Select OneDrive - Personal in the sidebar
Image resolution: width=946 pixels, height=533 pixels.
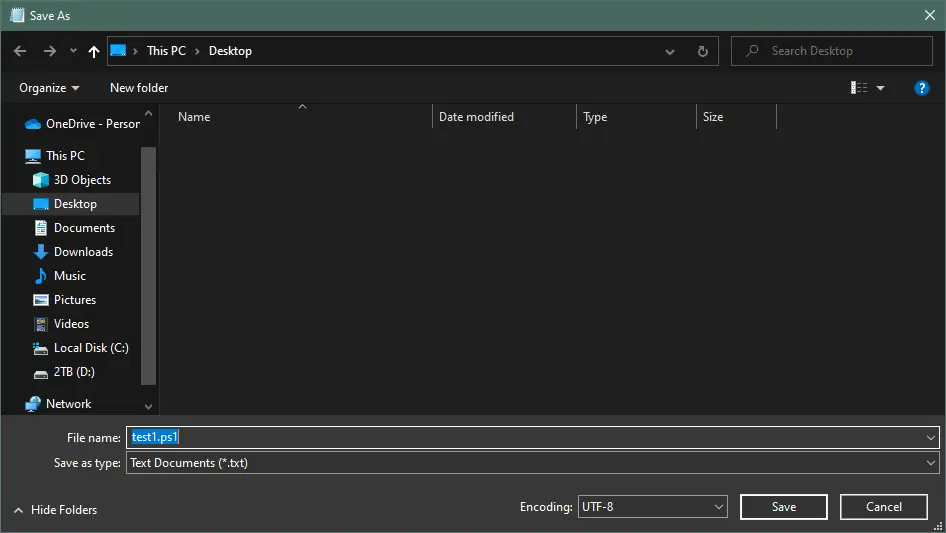tap(82, 124)
